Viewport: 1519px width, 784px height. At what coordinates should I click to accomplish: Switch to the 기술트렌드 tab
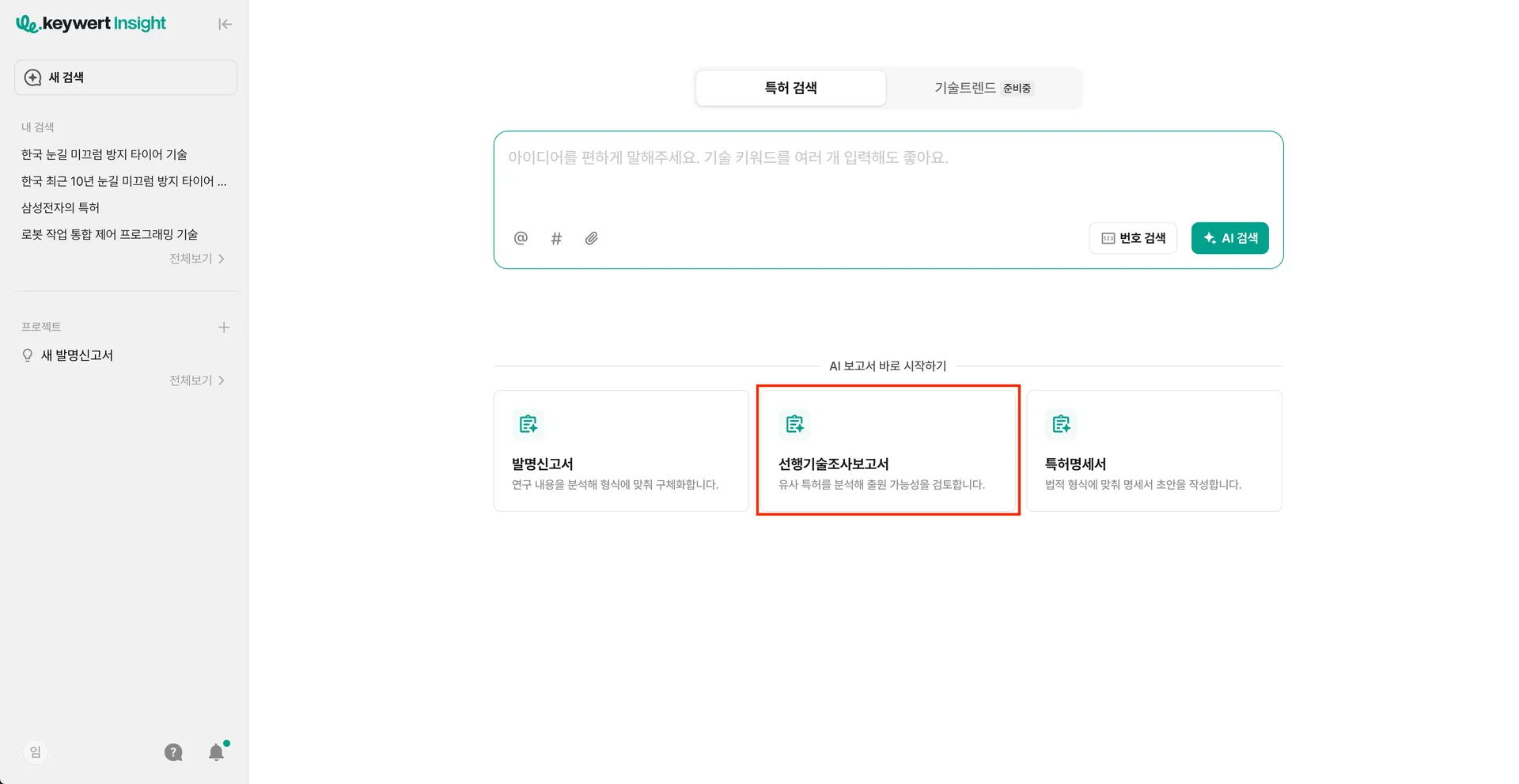pos(983,88)
